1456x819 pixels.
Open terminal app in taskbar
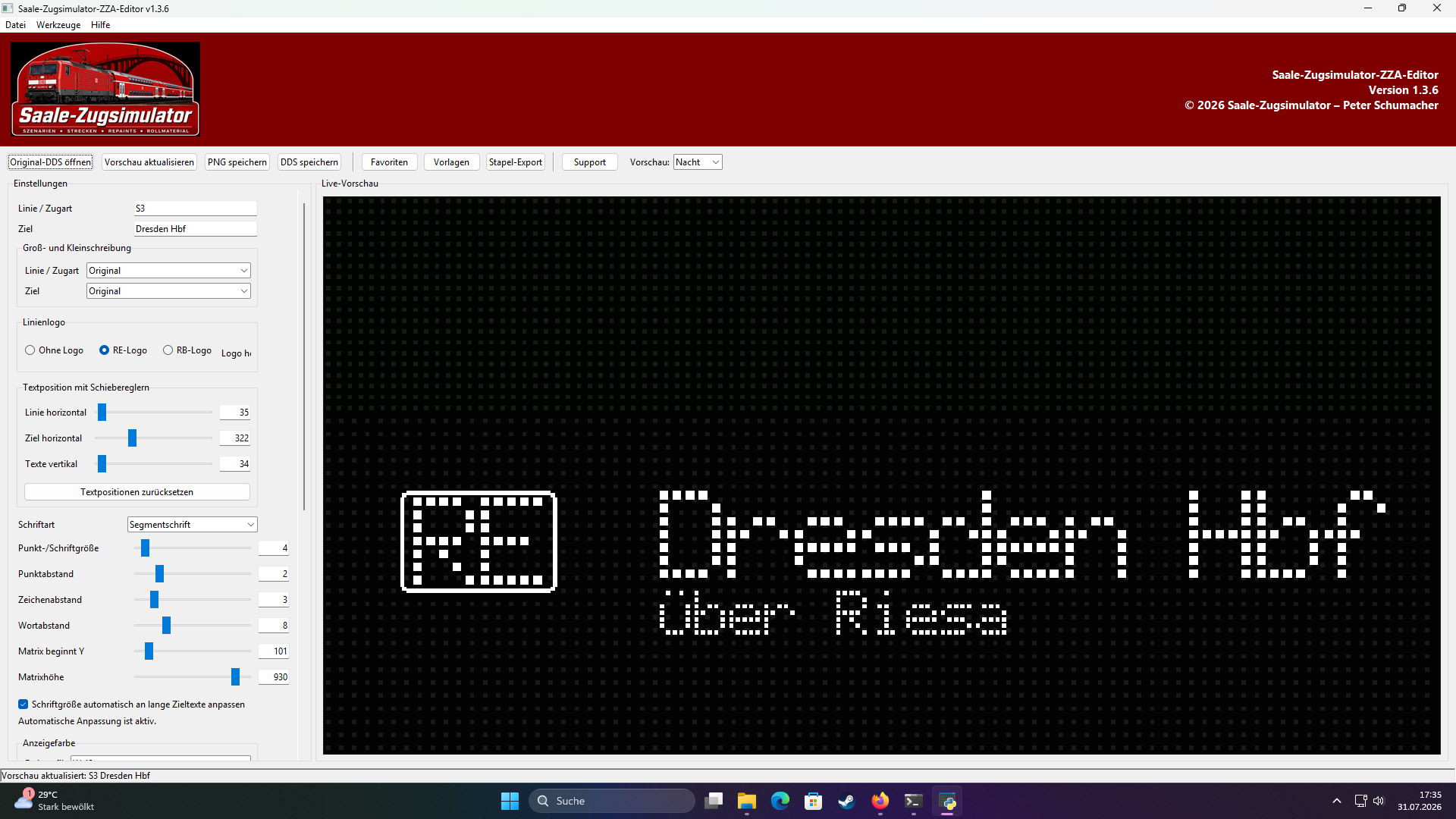coord(914,801)
